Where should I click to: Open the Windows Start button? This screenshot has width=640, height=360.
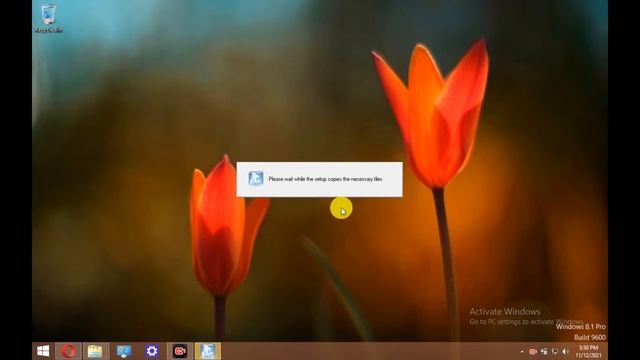coord(43,351)
